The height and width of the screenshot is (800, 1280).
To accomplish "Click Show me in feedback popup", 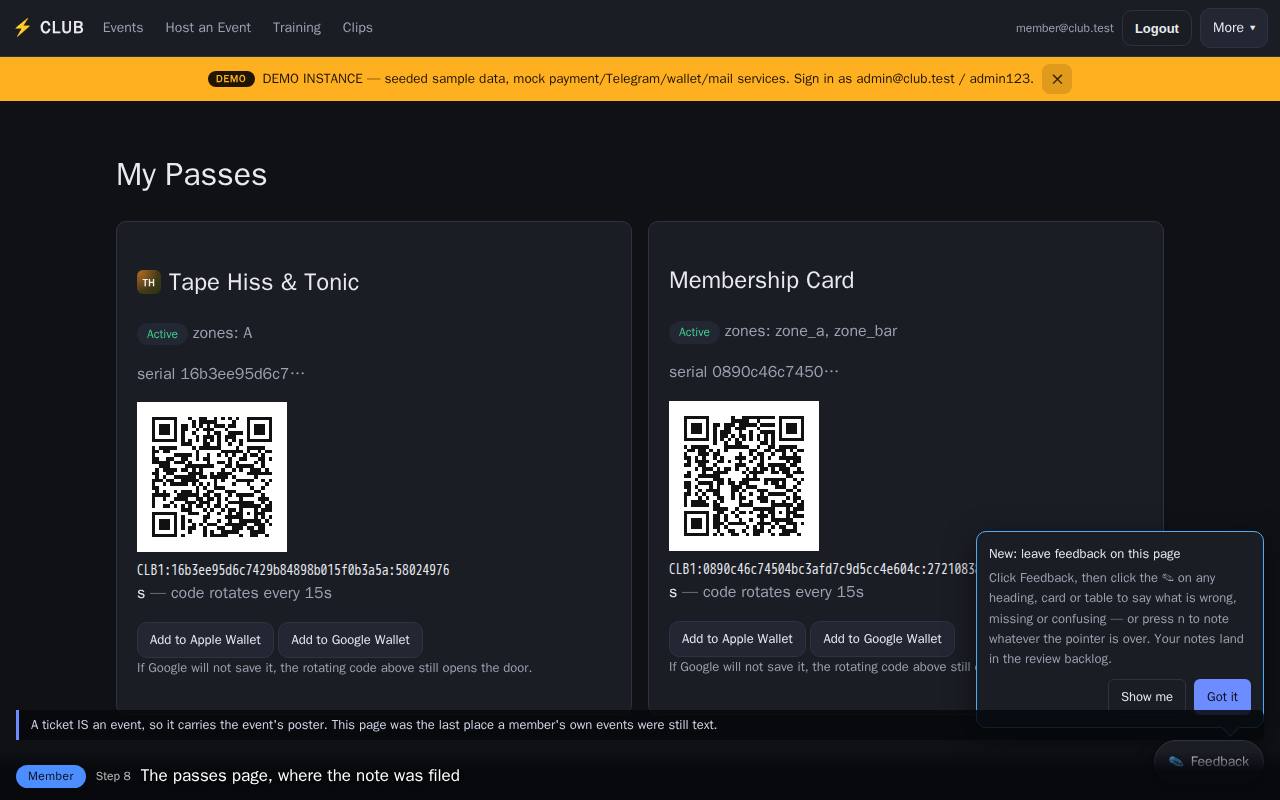I will click(x=1147, y=697).
